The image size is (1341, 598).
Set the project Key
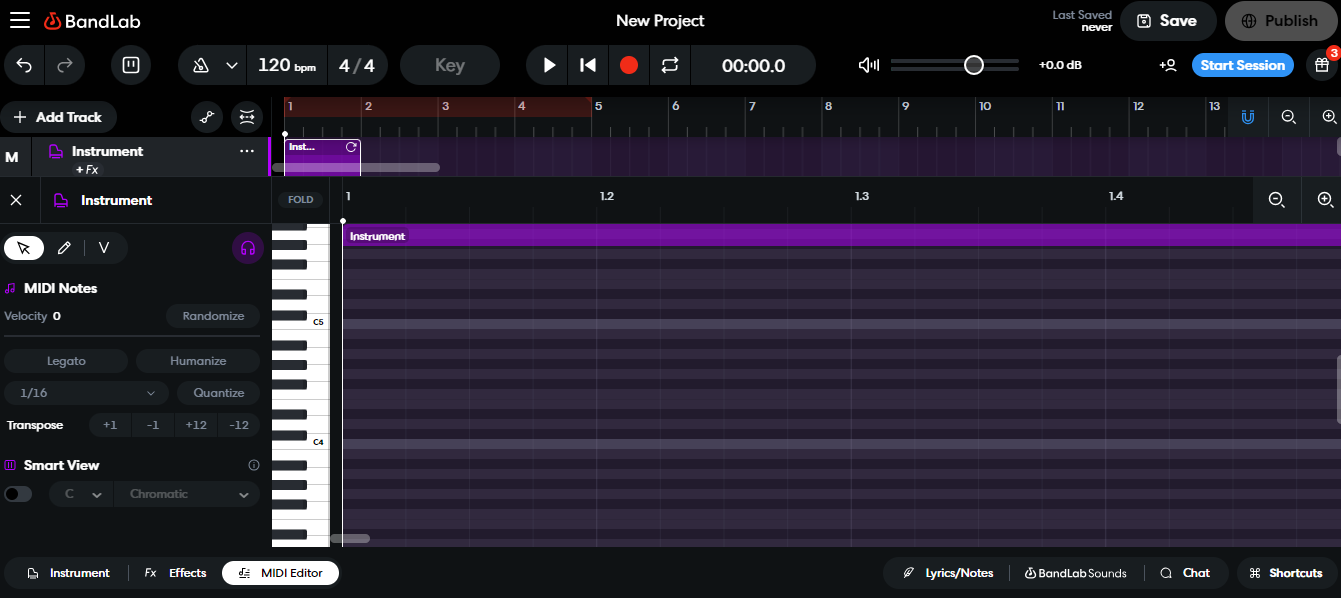450,65
